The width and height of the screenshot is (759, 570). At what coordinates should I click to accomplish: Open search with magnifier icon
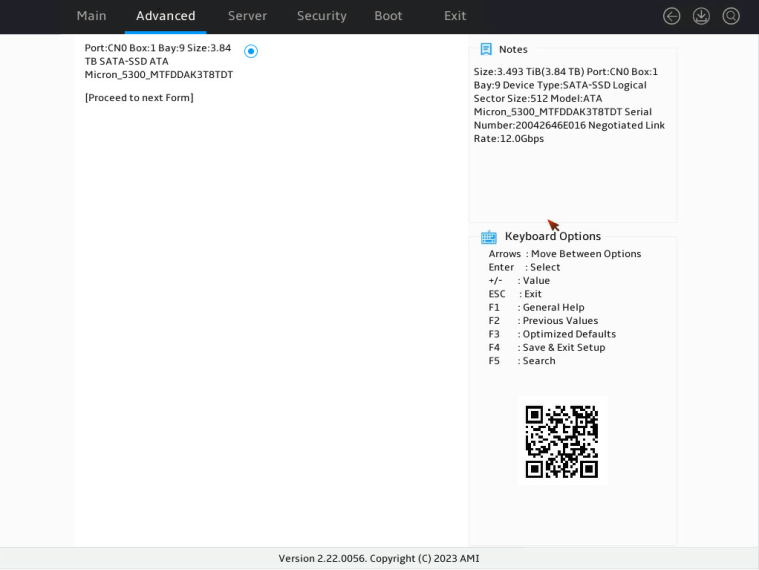[x=731, y=16]
